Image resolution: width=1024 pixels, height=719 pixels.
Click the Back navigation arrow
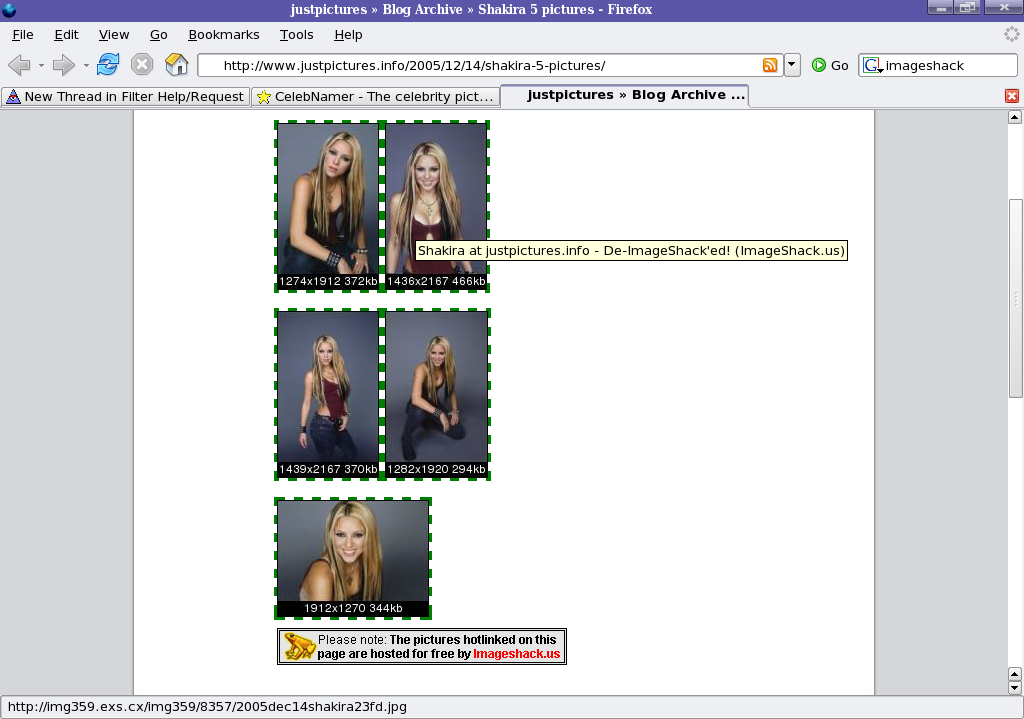[18, 65]
